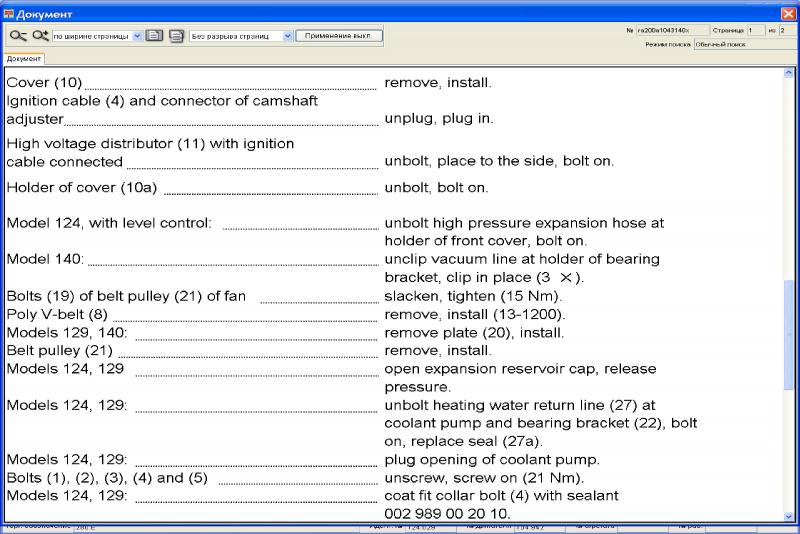This screenshot has height=534, width=800.
Task: Click the multiple pages view icon
Action: (x=176, y=35)
